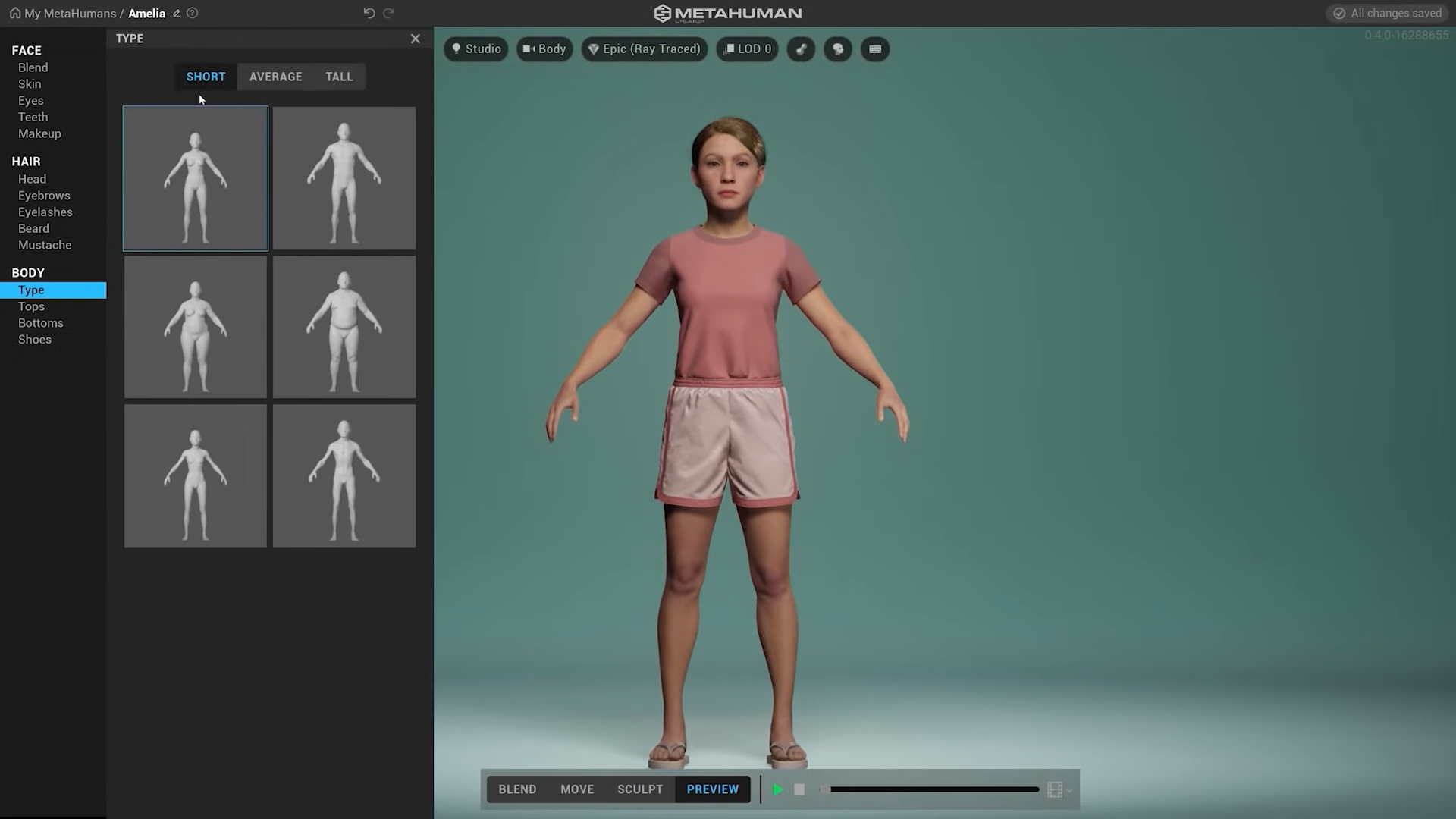Switch to the TALL body tab
The width and height of the screenshot is (1456, 819).
(x=339, y=77)
